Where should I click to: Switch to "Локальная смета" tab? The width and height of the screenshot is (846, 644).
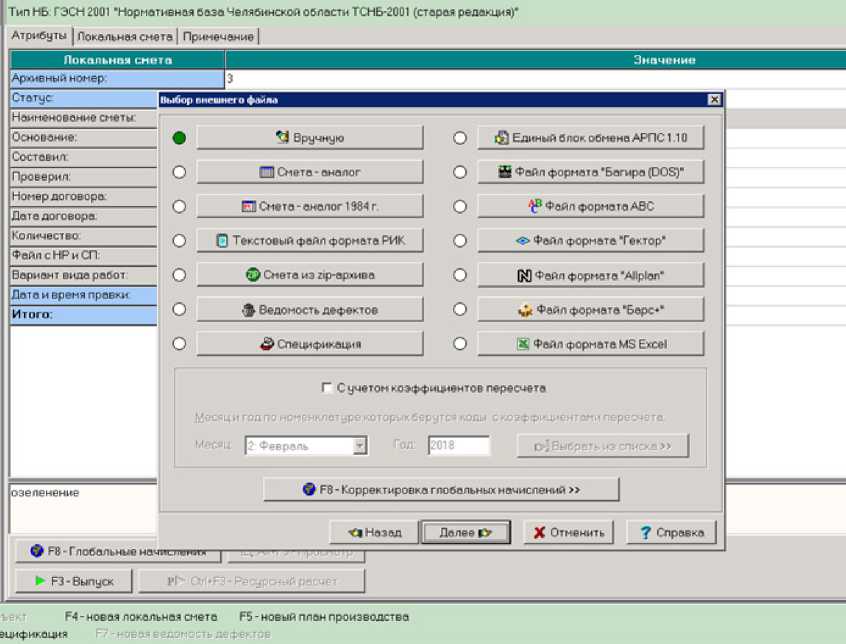[x=125, y=36]
